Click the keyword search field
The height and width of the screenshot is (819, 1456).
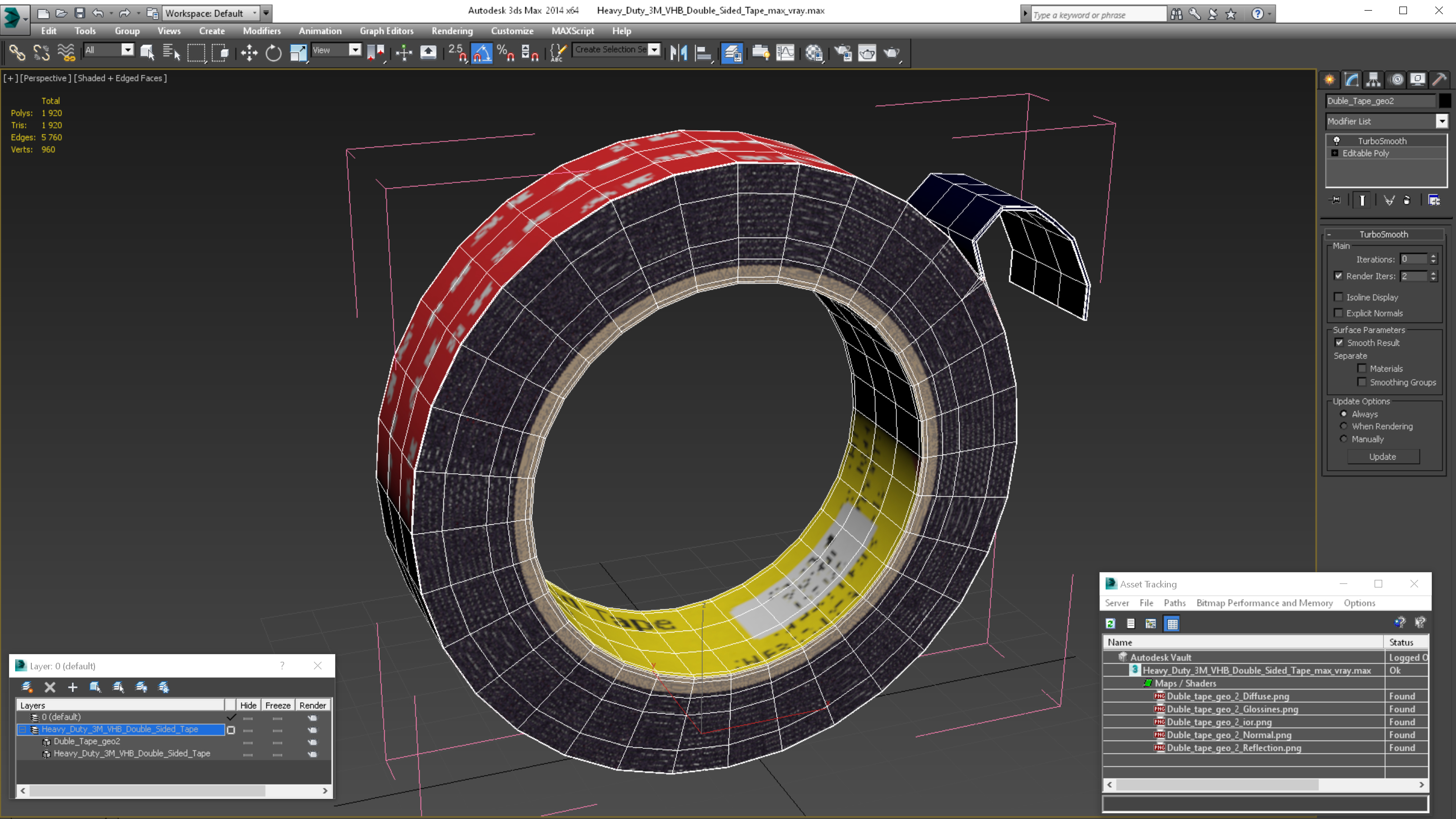[1099, 14]
